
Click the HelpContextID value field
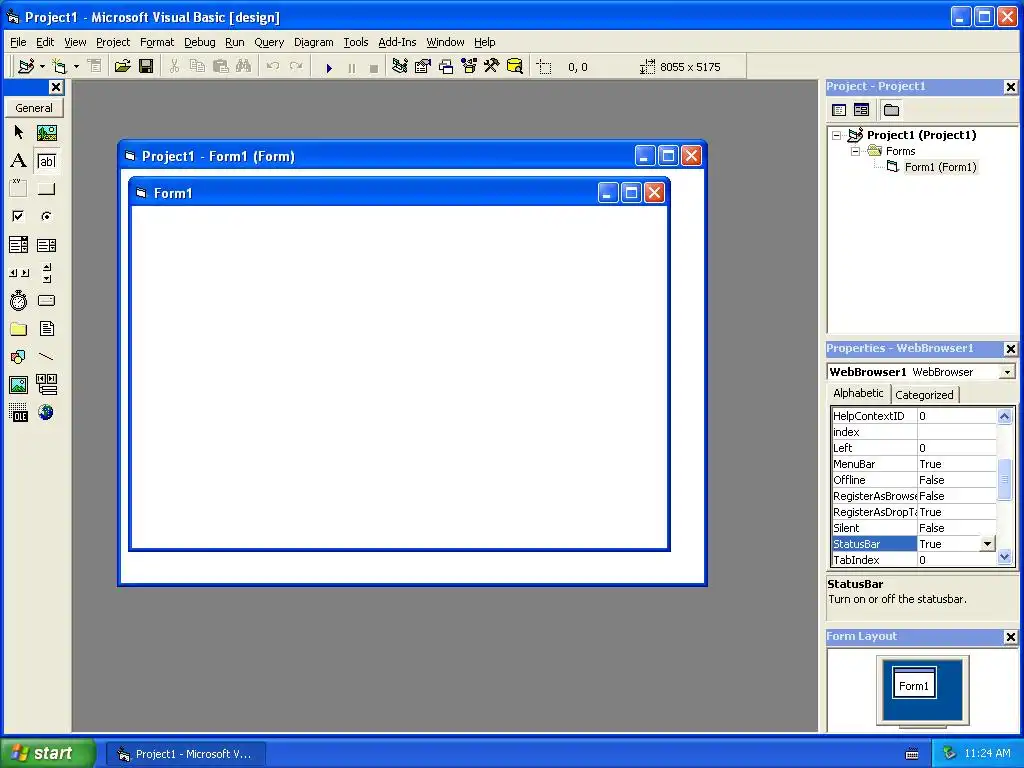[x=957, y=416]
